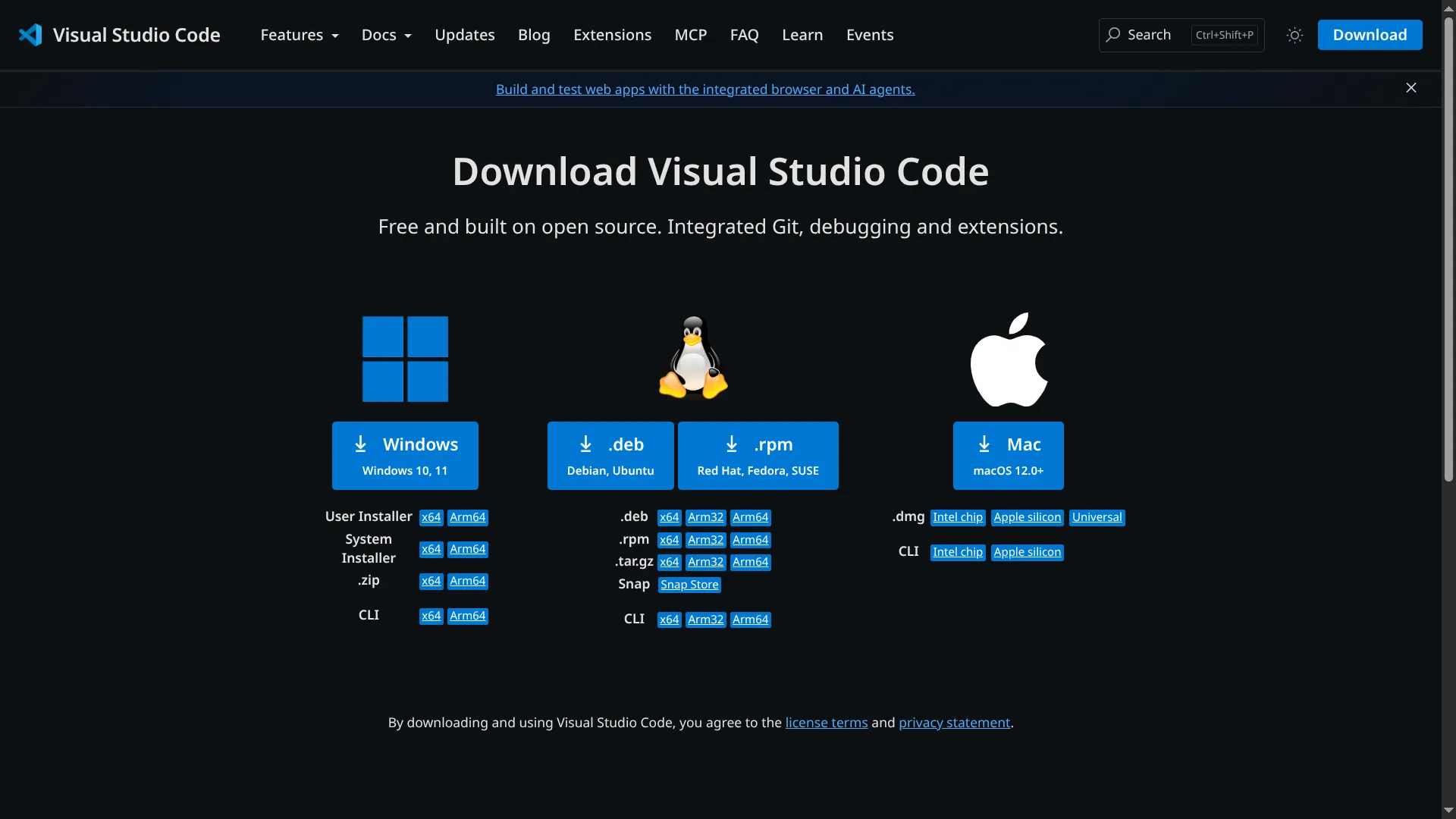Get the Windows CLI Arm64 build
The image size is (1456, 819).
click(468, 616)
